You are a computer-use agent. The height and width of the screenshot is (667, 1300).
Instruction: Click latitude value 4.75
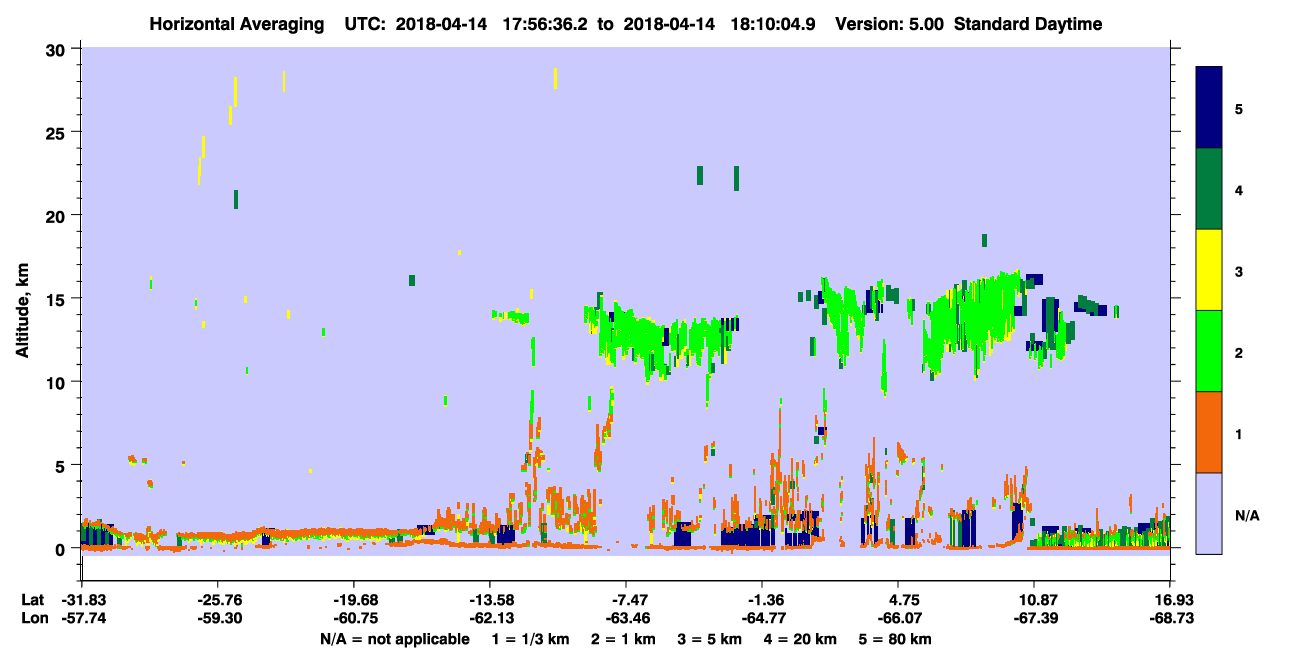click(x=898, y=599)
